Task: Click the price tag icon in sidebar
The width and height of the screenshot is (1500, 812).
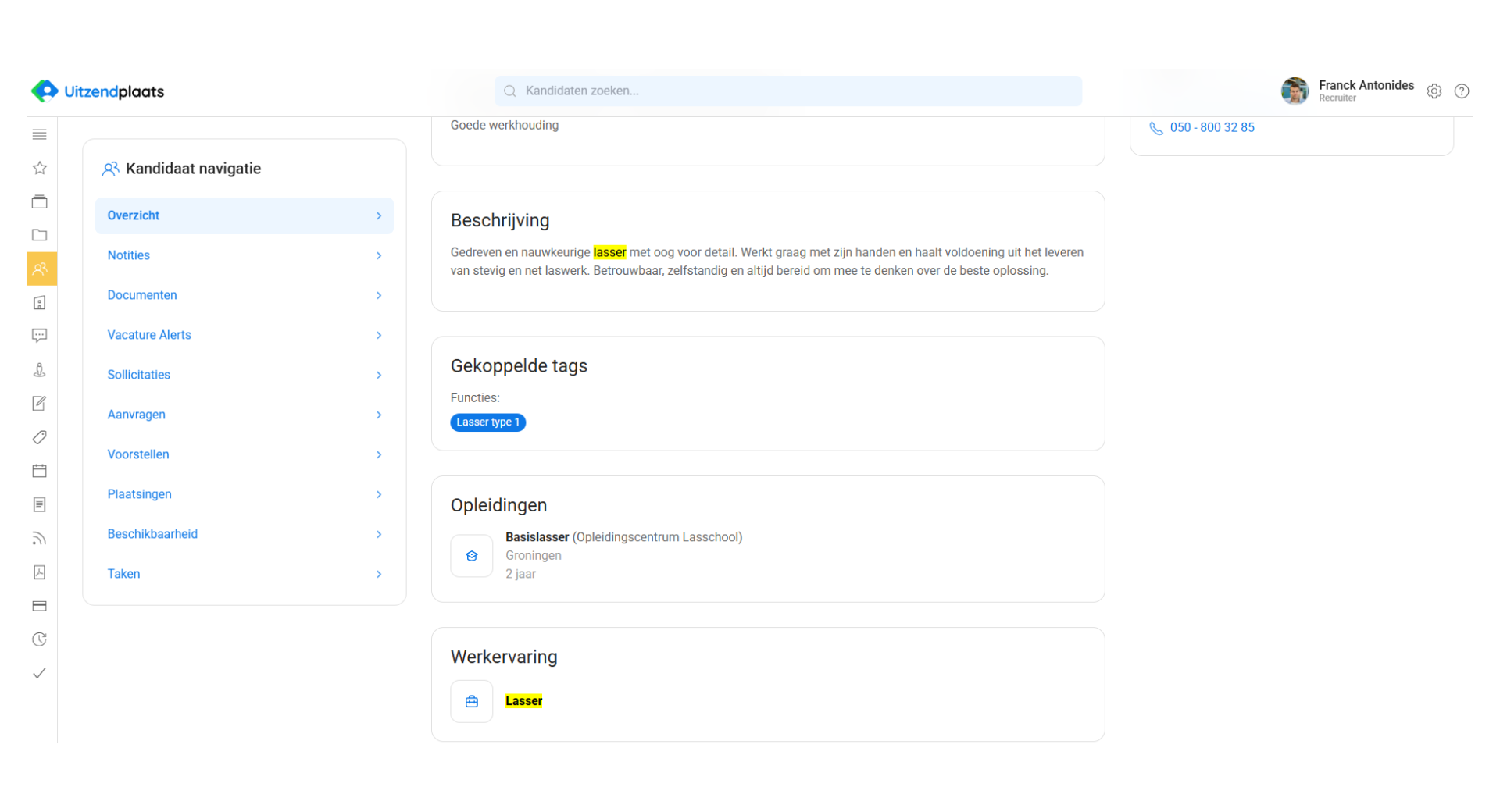Action: tap(40, 437)
